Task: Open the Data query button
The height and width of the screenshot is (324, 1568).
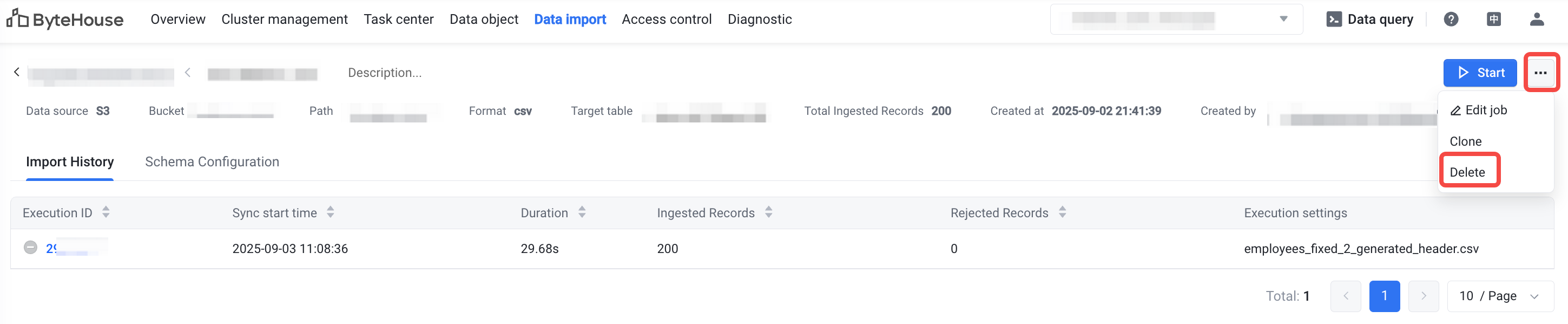Action: tap(1369, 20)
